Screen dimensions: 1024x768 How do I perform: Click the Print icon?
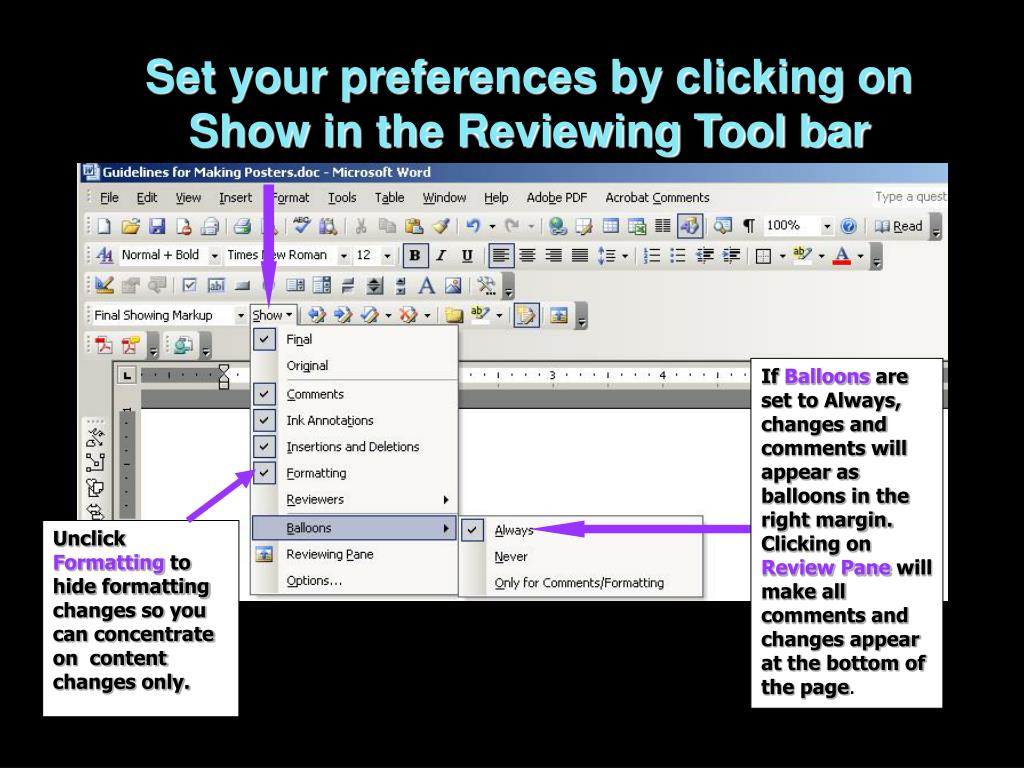tap(242, 227)
